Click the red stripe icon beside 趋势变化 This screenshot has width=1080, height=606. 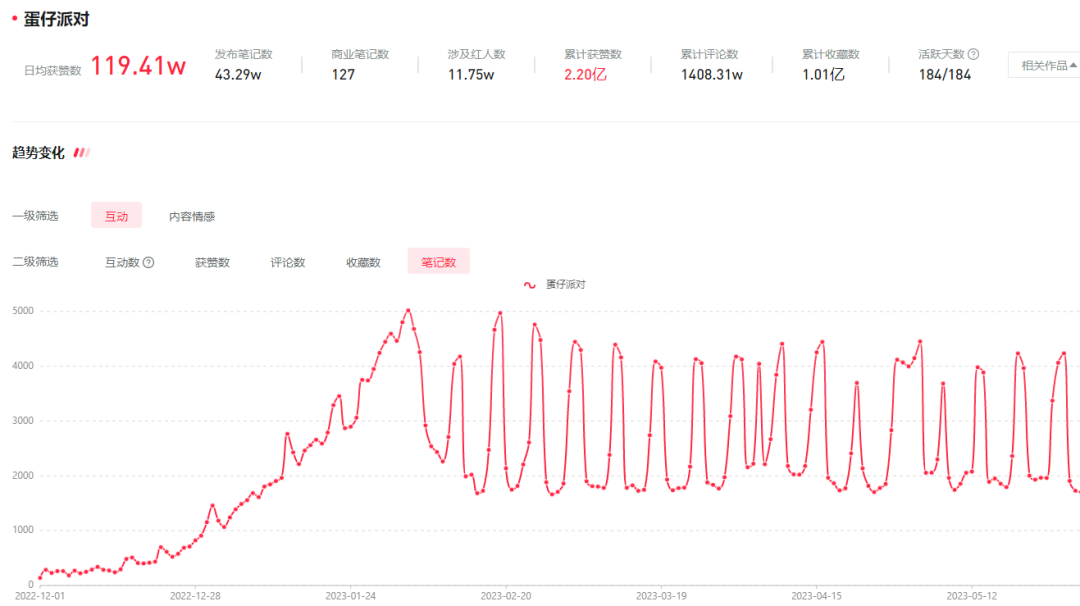82,153
